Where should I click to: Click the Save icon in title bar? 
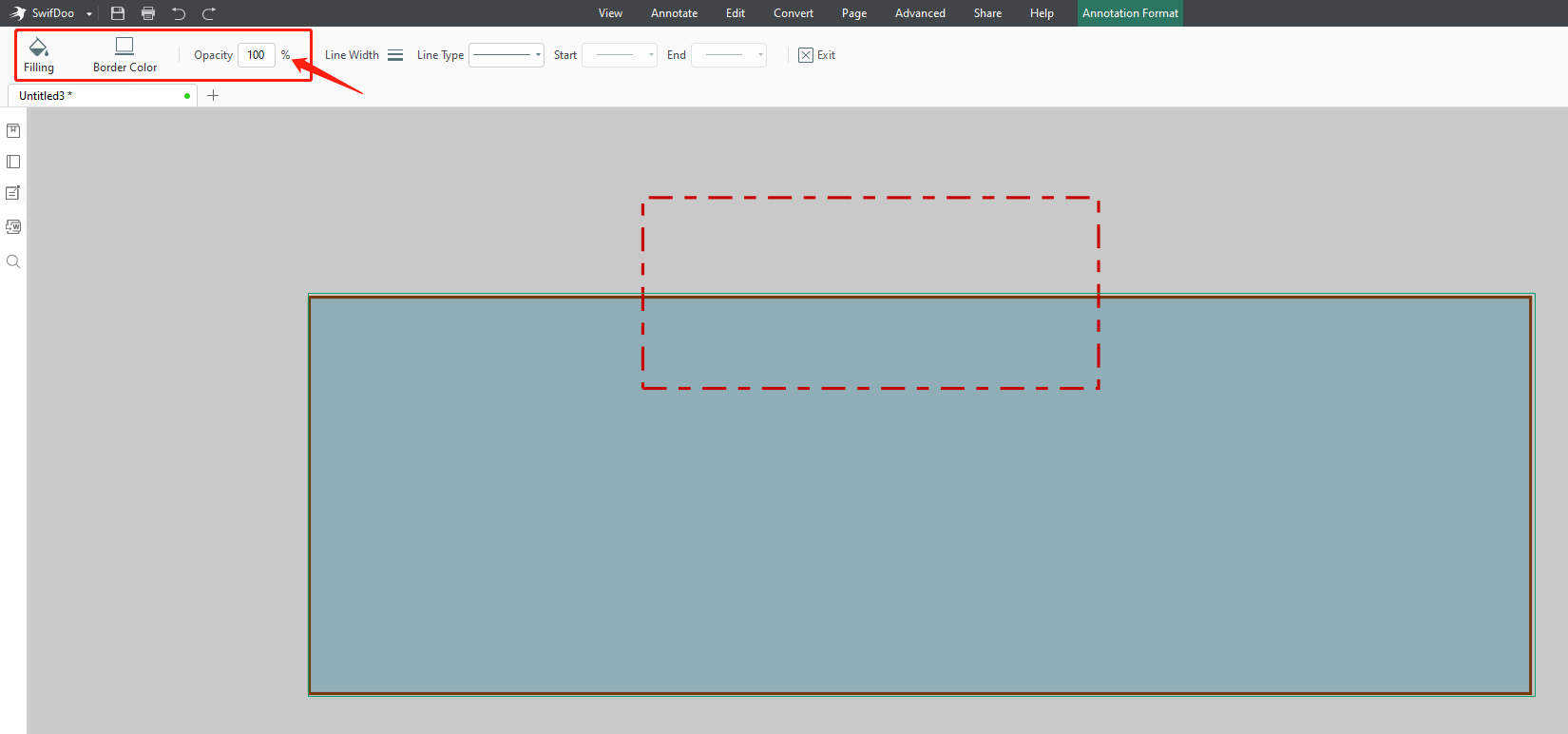(118, 13)
